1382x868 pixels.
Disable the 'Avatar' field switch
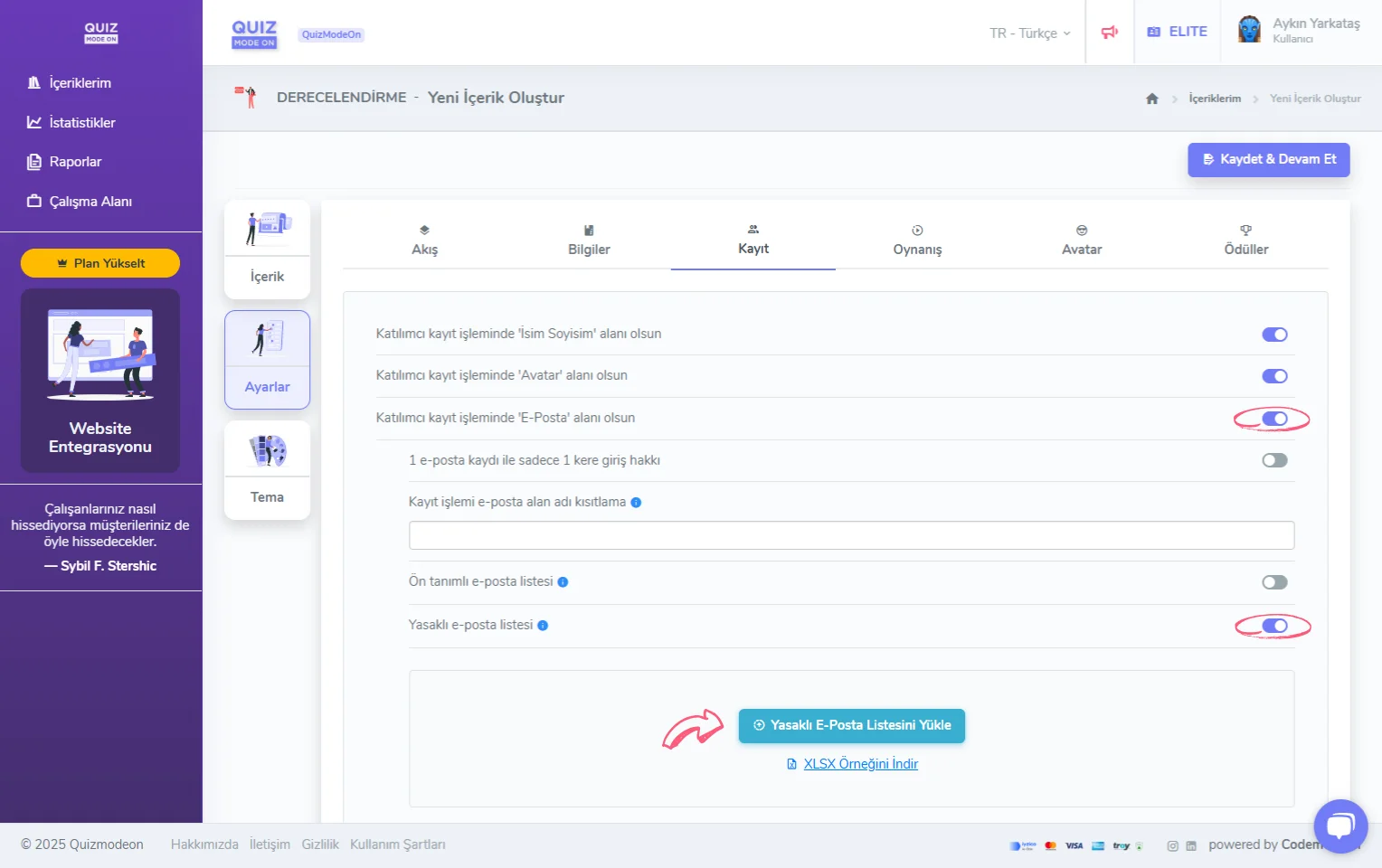[1274, 376]
